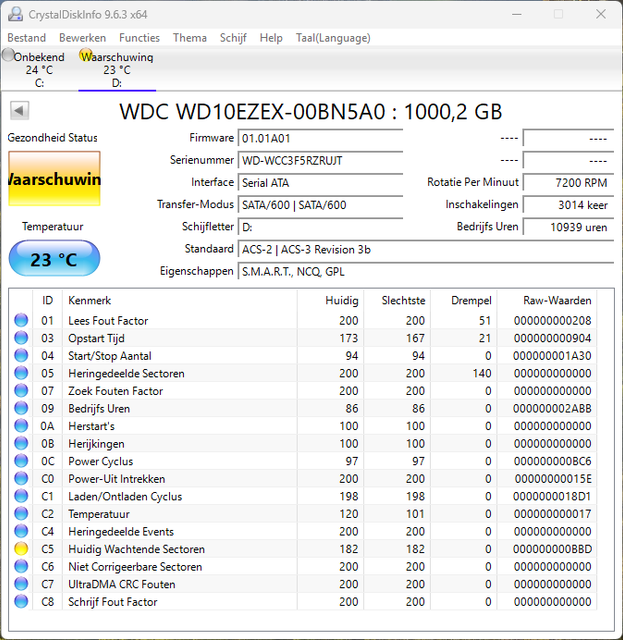
Task: Click the Gezondheid Status label
Action: tap(52, 138)
